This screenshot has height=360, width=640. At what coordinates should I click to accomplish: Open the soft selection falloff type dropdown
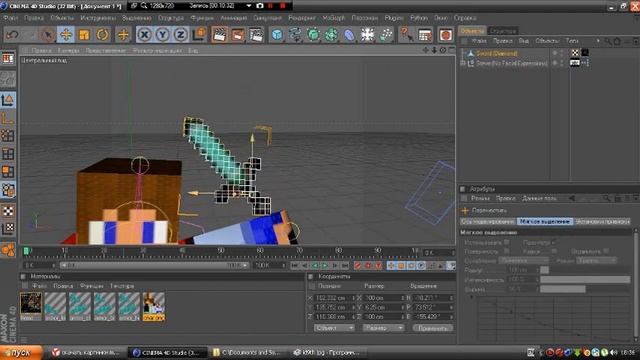click(524, 260)
